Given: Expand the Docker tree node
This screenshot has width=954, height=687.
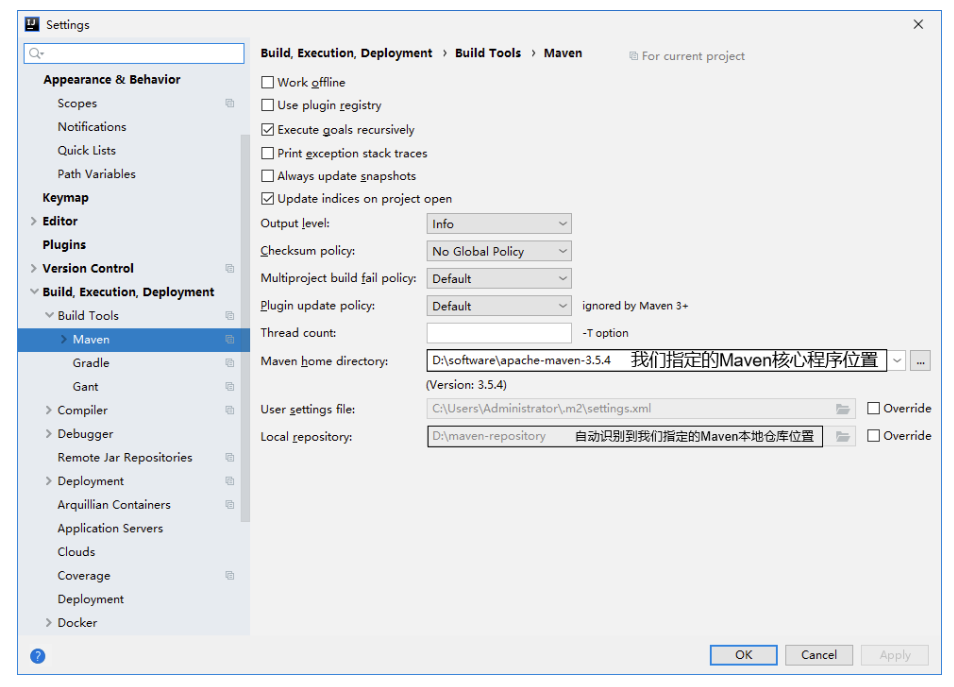Looking at the screenshot, I should point(49,622).
